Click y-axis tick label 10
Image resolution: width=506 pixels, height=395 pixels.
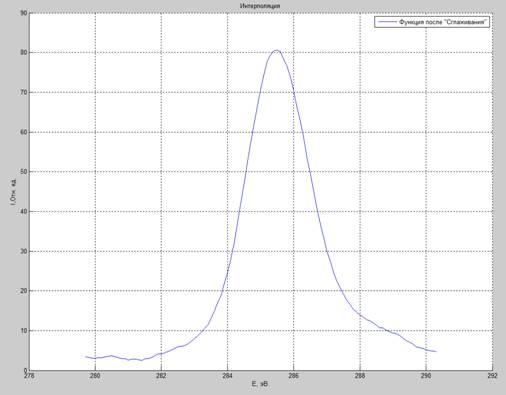pos(23,331)
